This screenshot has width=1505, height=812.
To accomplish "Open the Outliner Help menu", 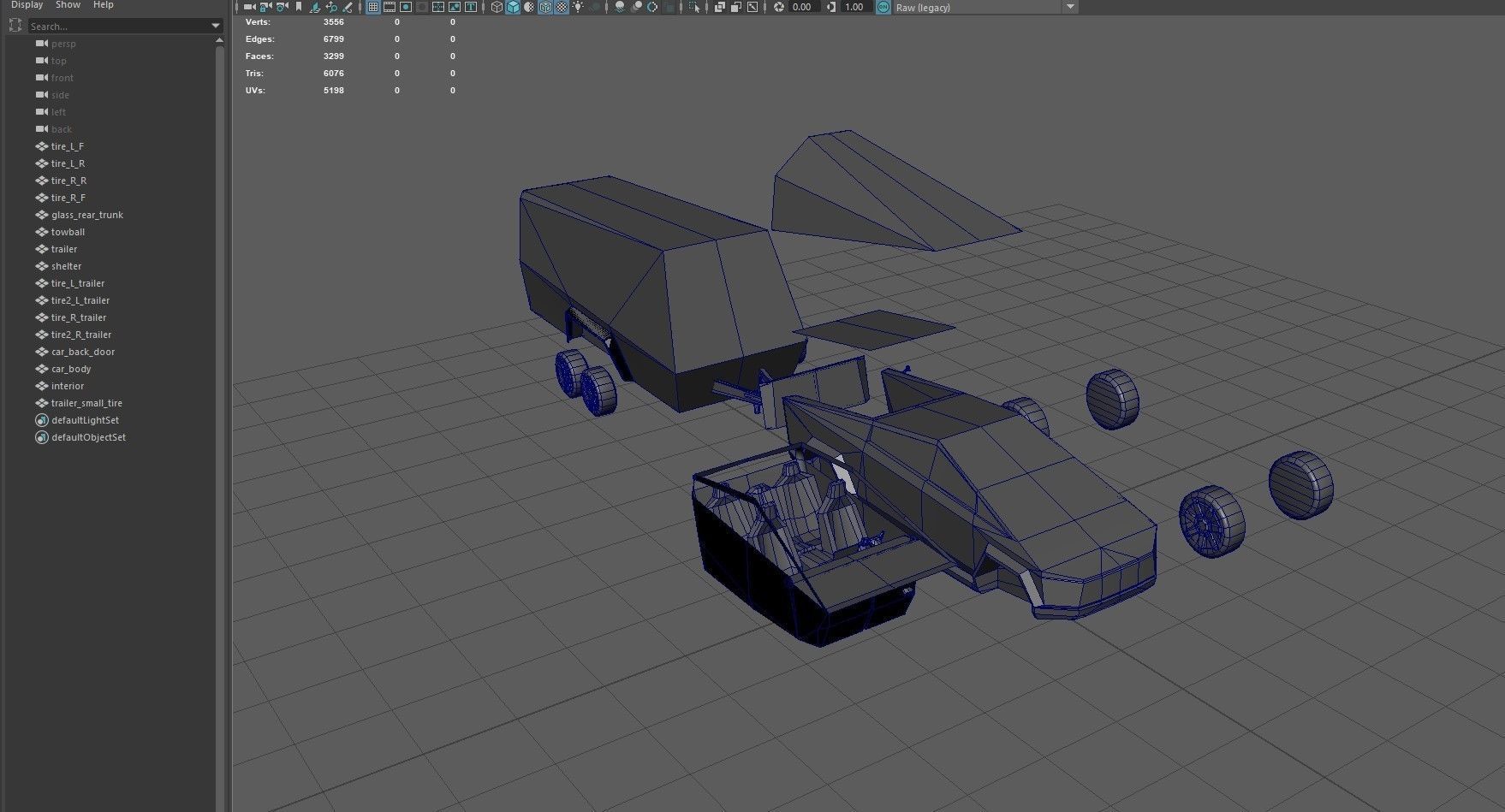I will [103, 5].
